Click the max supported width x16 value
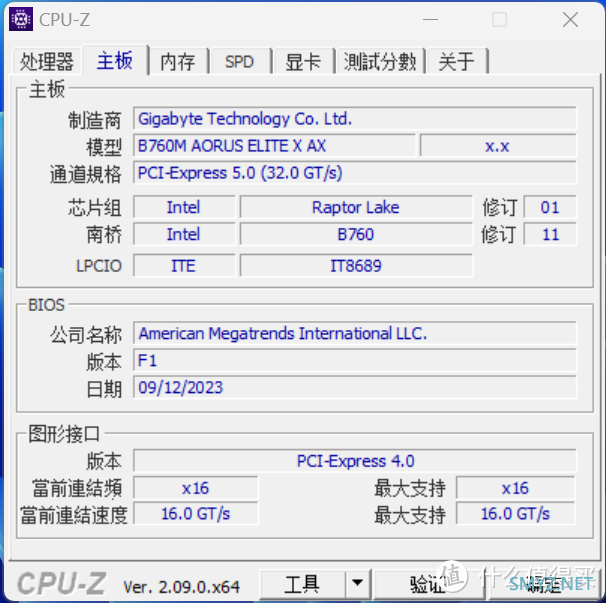Screen dimensions: 606x603 (x=516, y=488)
